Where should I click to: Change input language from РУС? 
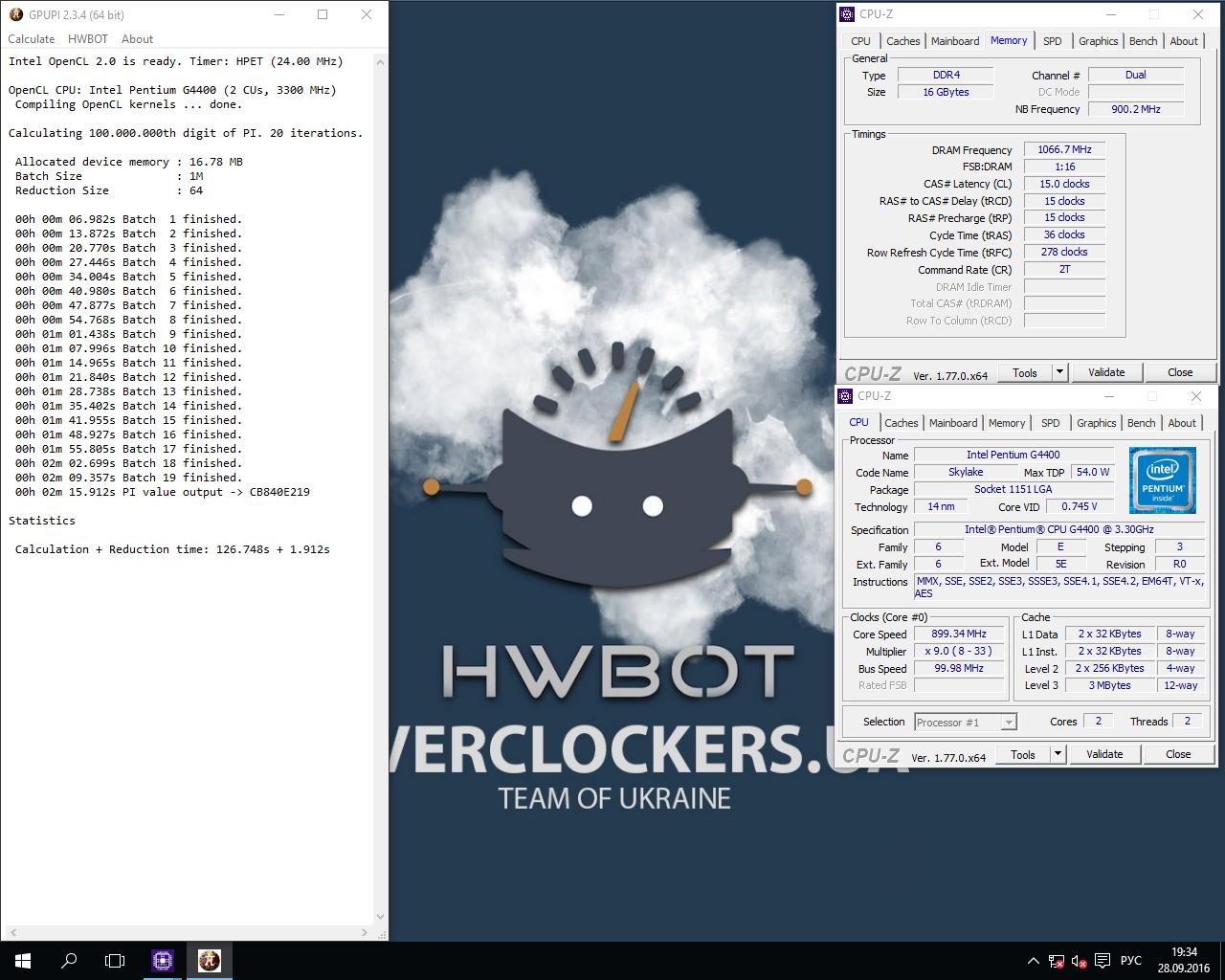1130,961
